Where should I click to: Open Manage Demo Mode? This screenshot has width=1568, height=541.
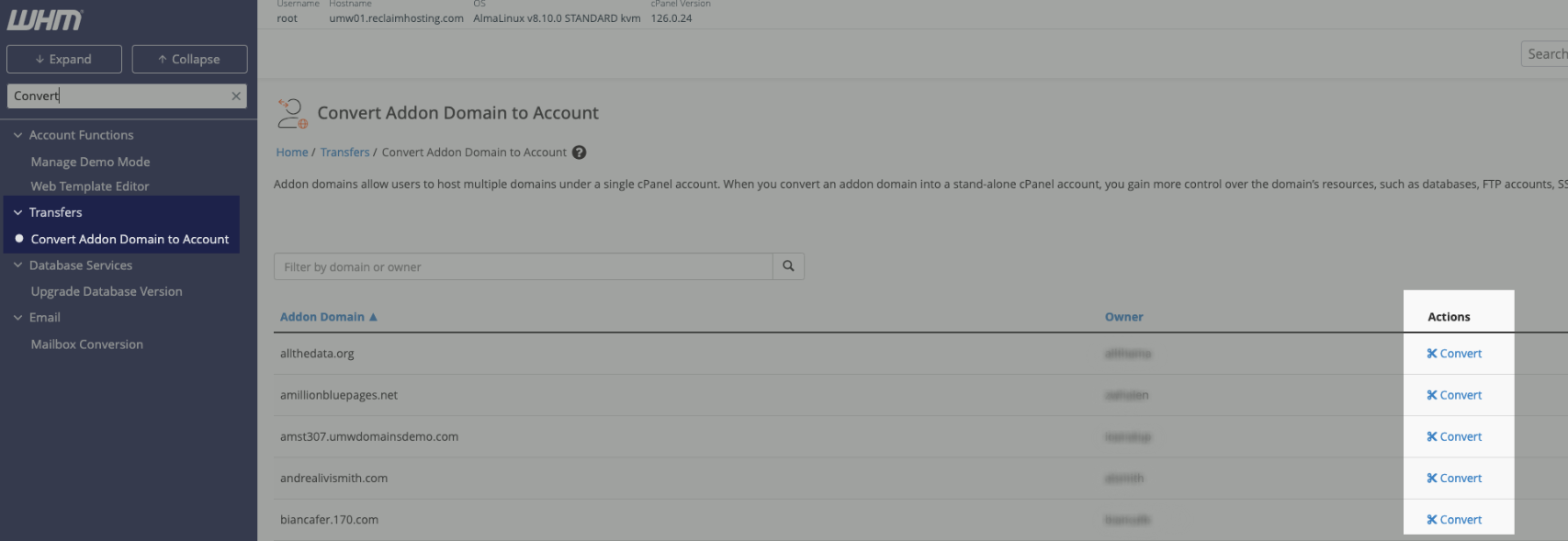[90, 162]
